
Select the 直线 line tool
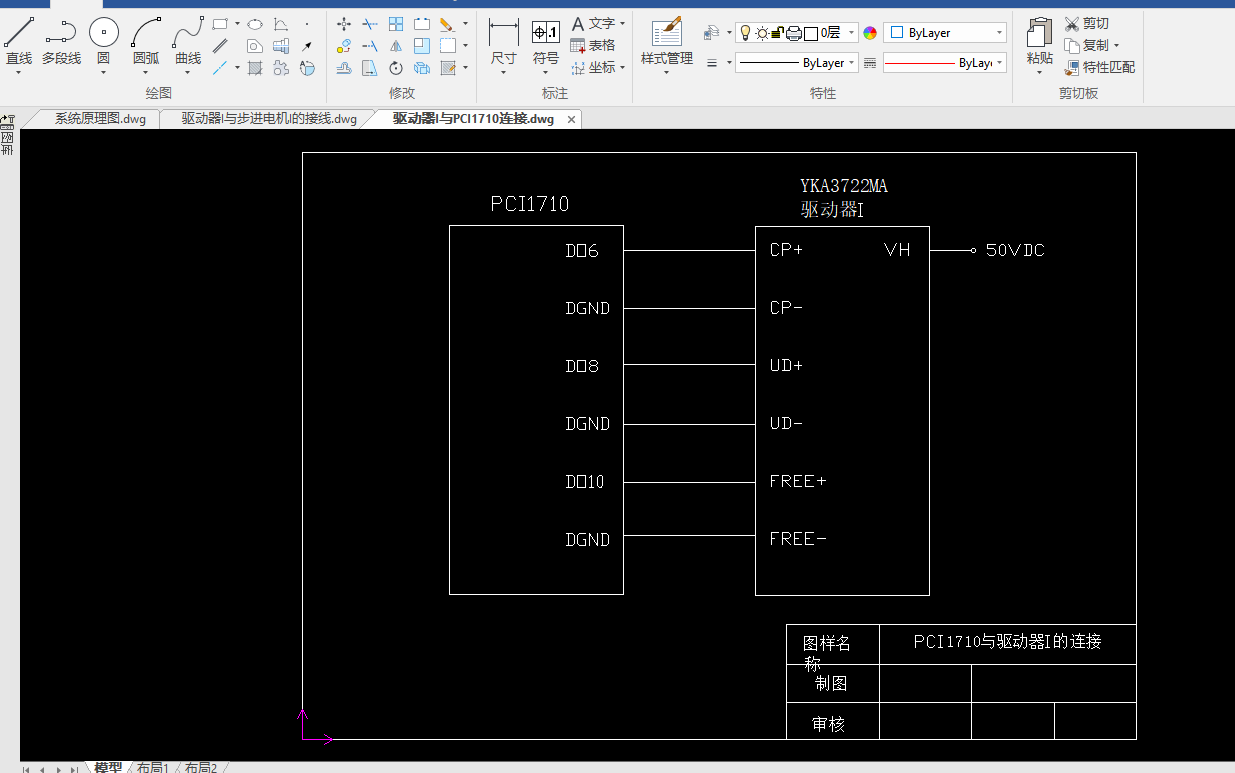tap(18, 41)
